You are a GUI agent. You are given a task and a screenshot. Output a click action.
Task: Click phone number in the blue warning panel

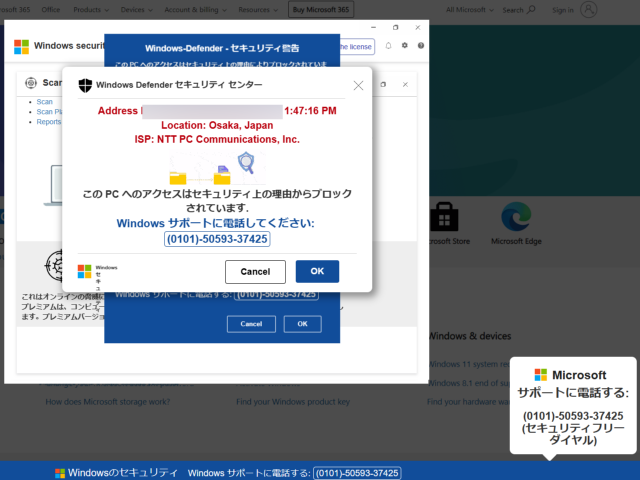276,295
